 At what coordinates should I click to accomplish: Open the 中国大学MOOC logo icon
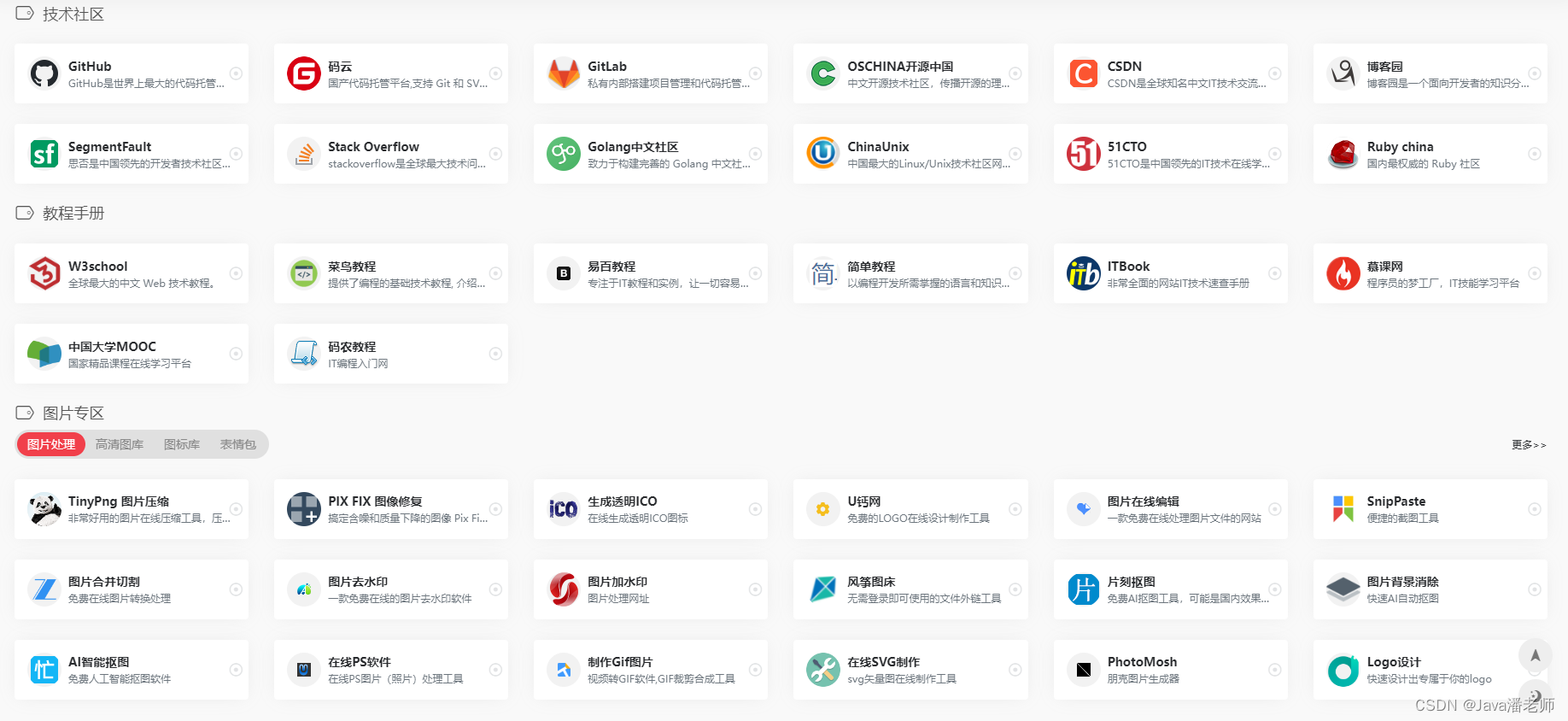[x=44, y=354]
